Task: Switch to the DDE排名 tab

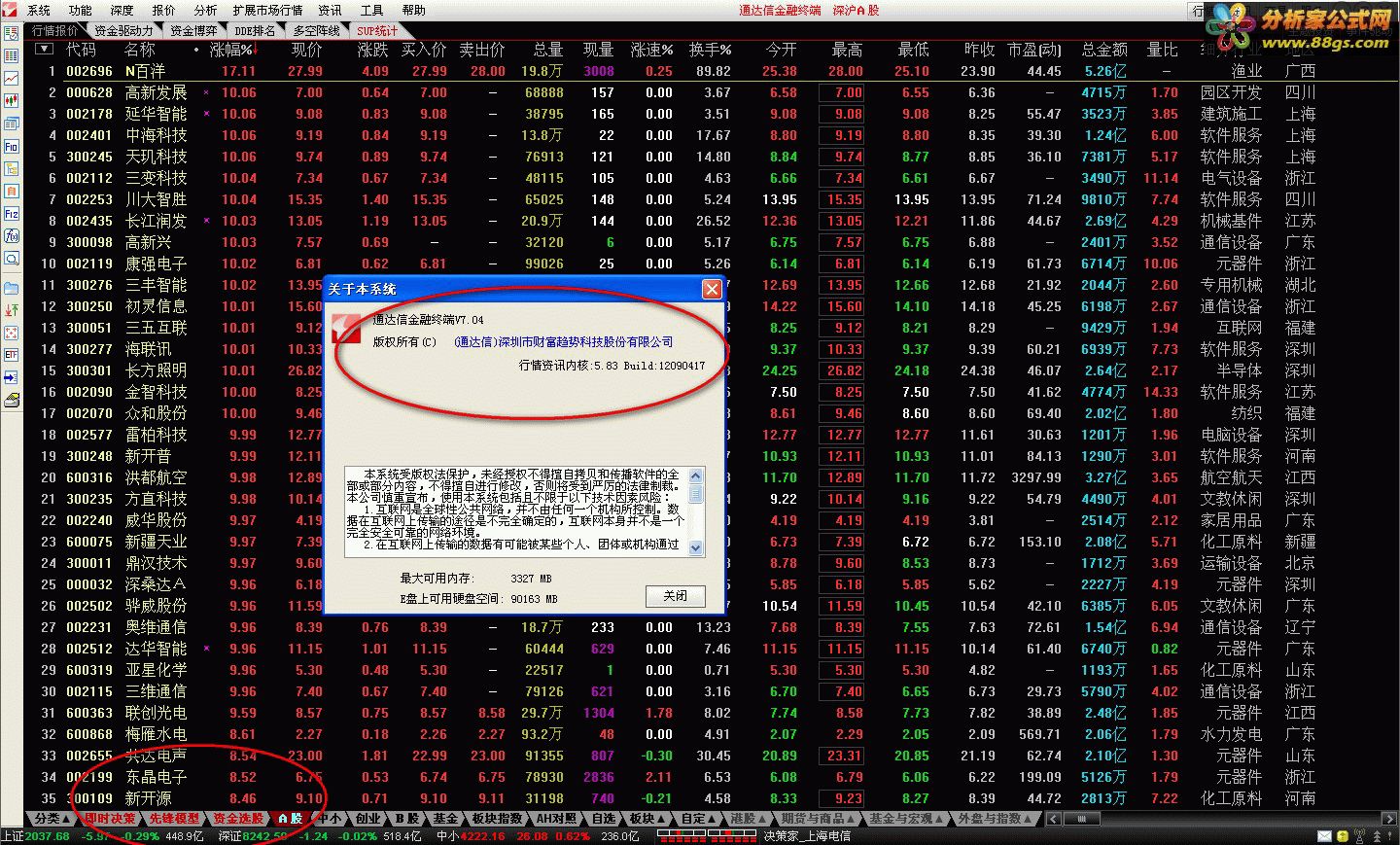Action: click(x=255, y=31)
